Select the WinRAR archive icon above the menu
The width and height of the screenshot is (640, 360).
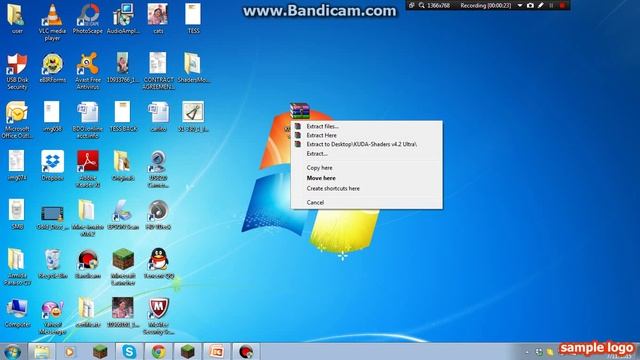(300, 111)
